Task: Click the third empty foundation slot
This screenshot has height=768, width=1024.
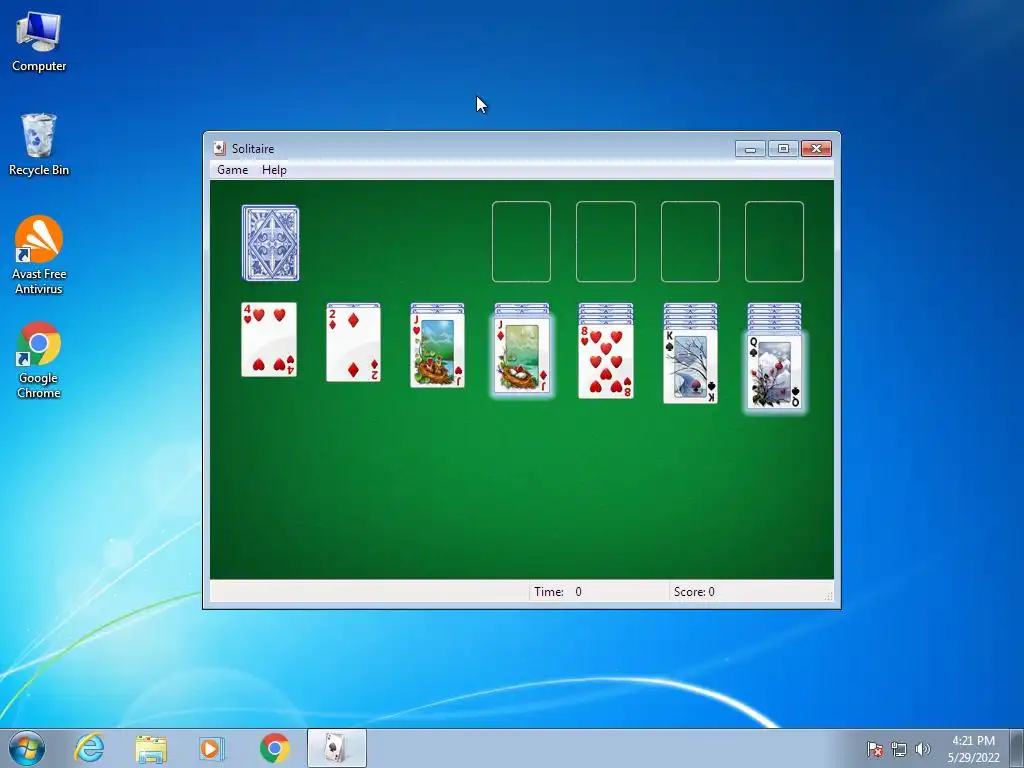Action: pos(690,242)
